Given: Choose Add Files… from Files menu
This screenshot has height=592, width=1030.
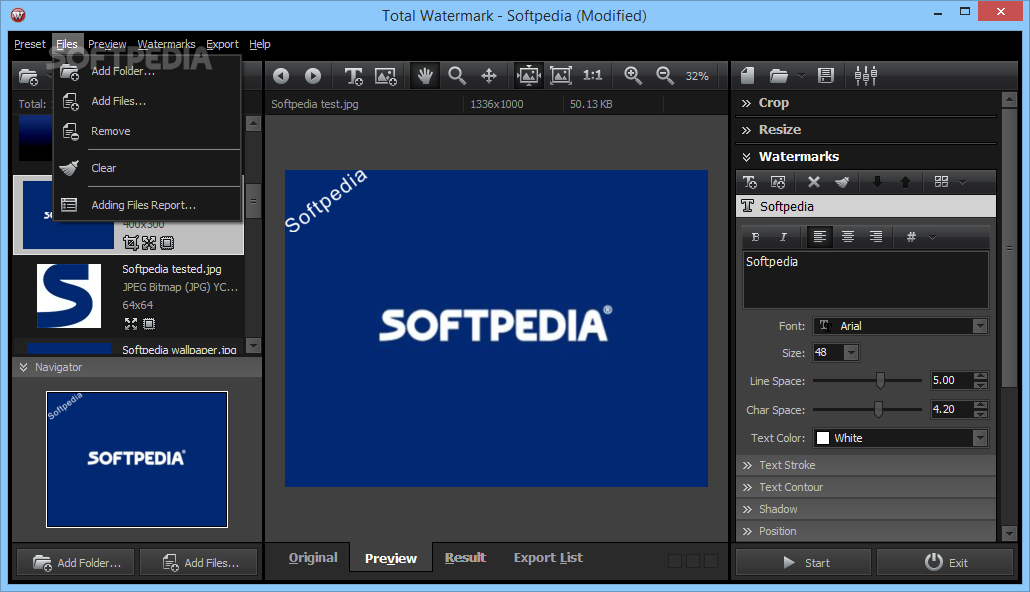Looking at the screenshot, I should coord(147,101).
